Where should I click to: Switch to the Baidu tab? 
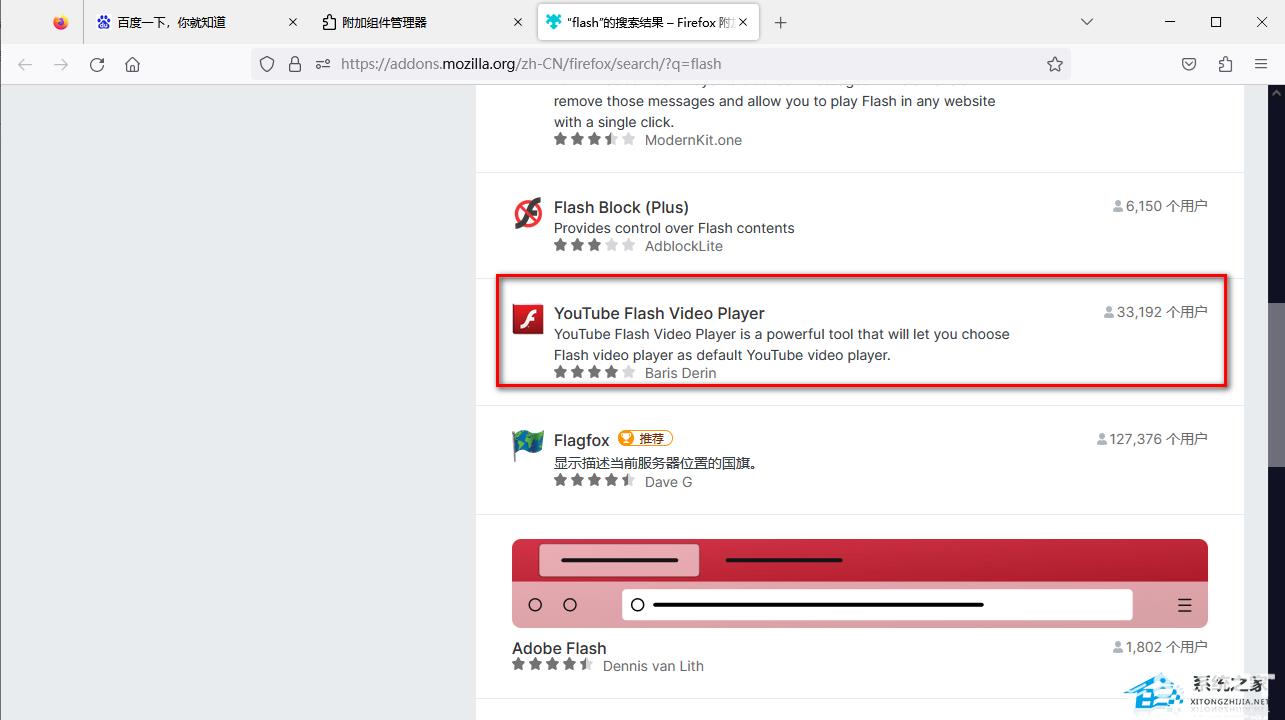tap(197, 22)
